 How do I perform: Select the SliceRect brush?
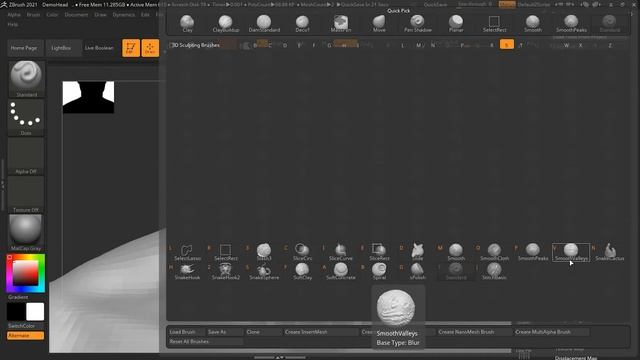pos(379,252)
